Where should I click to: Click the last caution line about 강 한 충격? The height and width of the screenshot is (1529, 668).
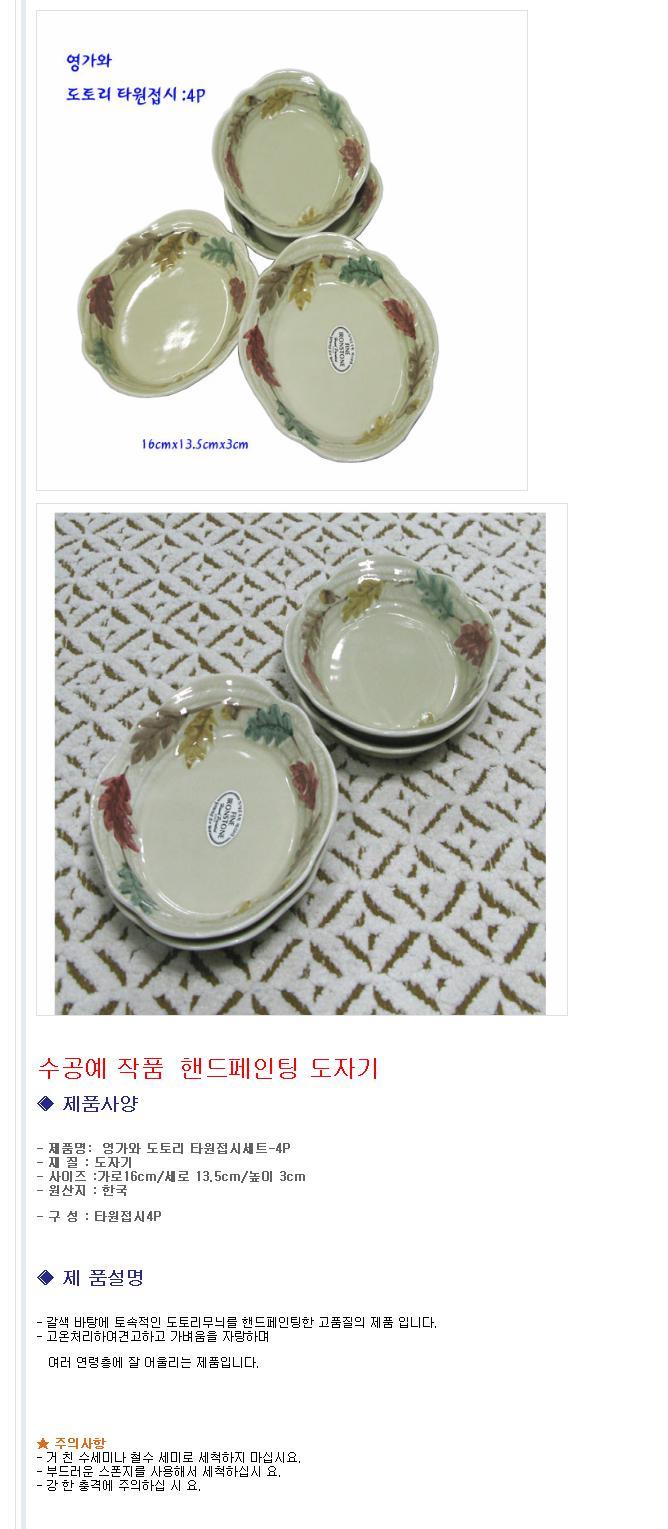[119, 1486]
